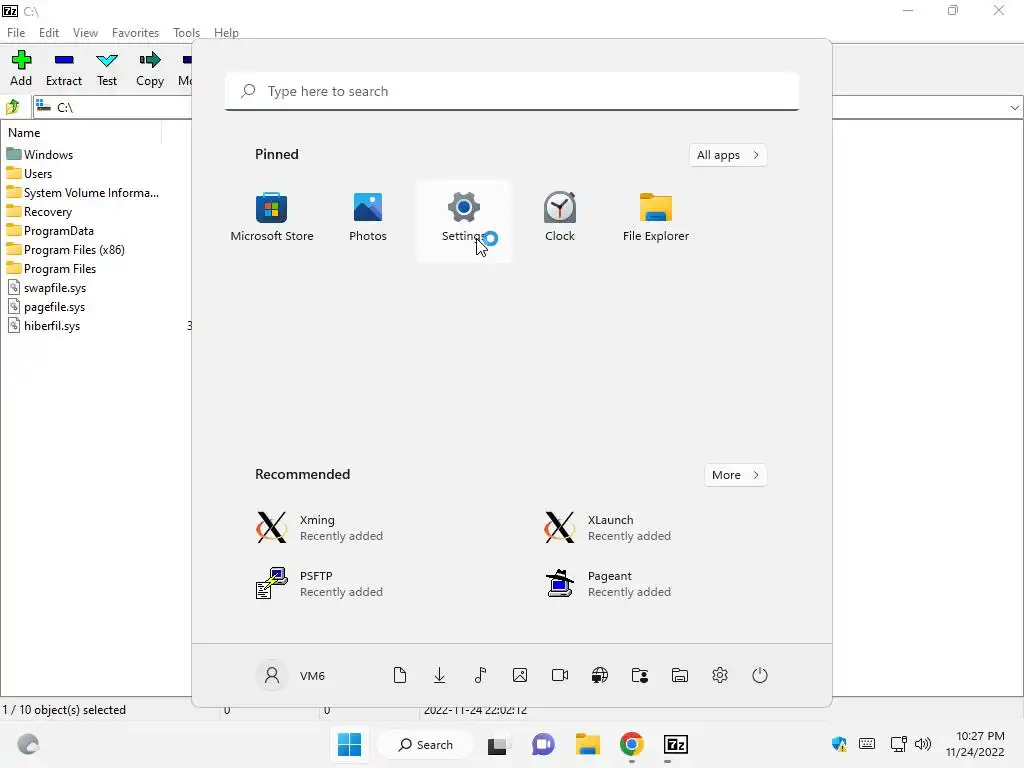Screen dimensions: 1024x768
Task: Switch to 7-Zip taskbar icon
Action: 676,744
